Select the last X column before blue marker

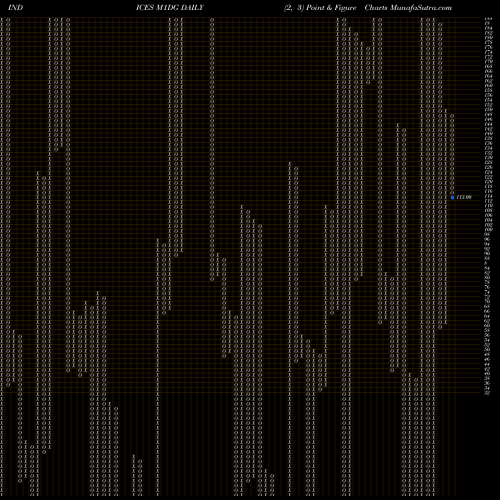pyautogui.click(x=446, y=216)
